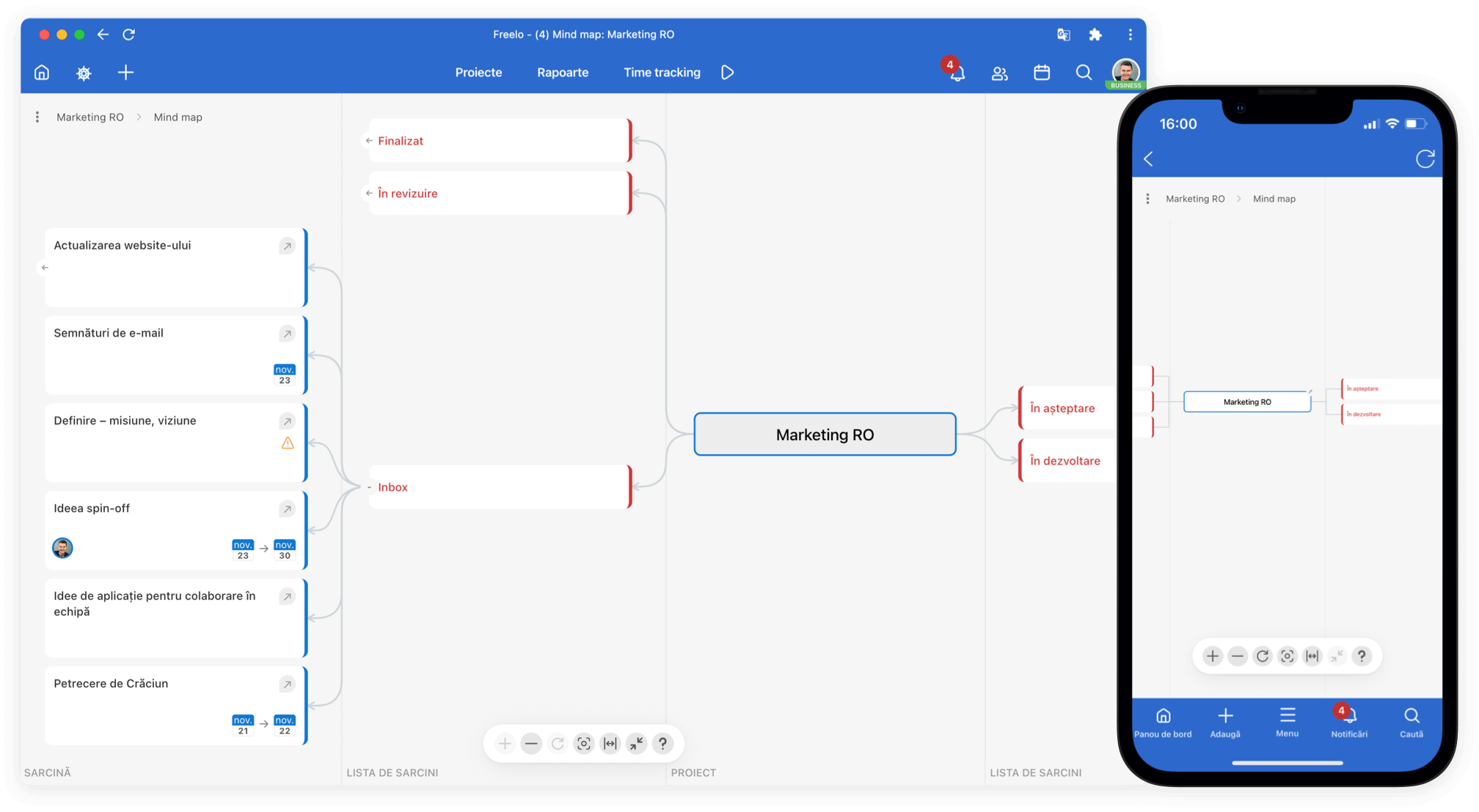The image size is (1479, 812).
Task: Collapse the Inbox node
Action: coord(369,487)
